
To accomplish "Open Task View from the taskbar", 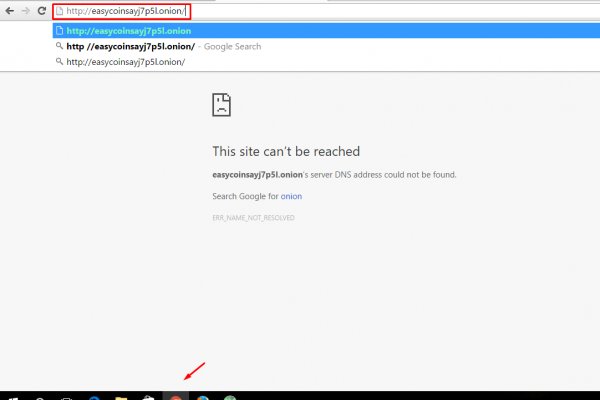I will (66, 397).
